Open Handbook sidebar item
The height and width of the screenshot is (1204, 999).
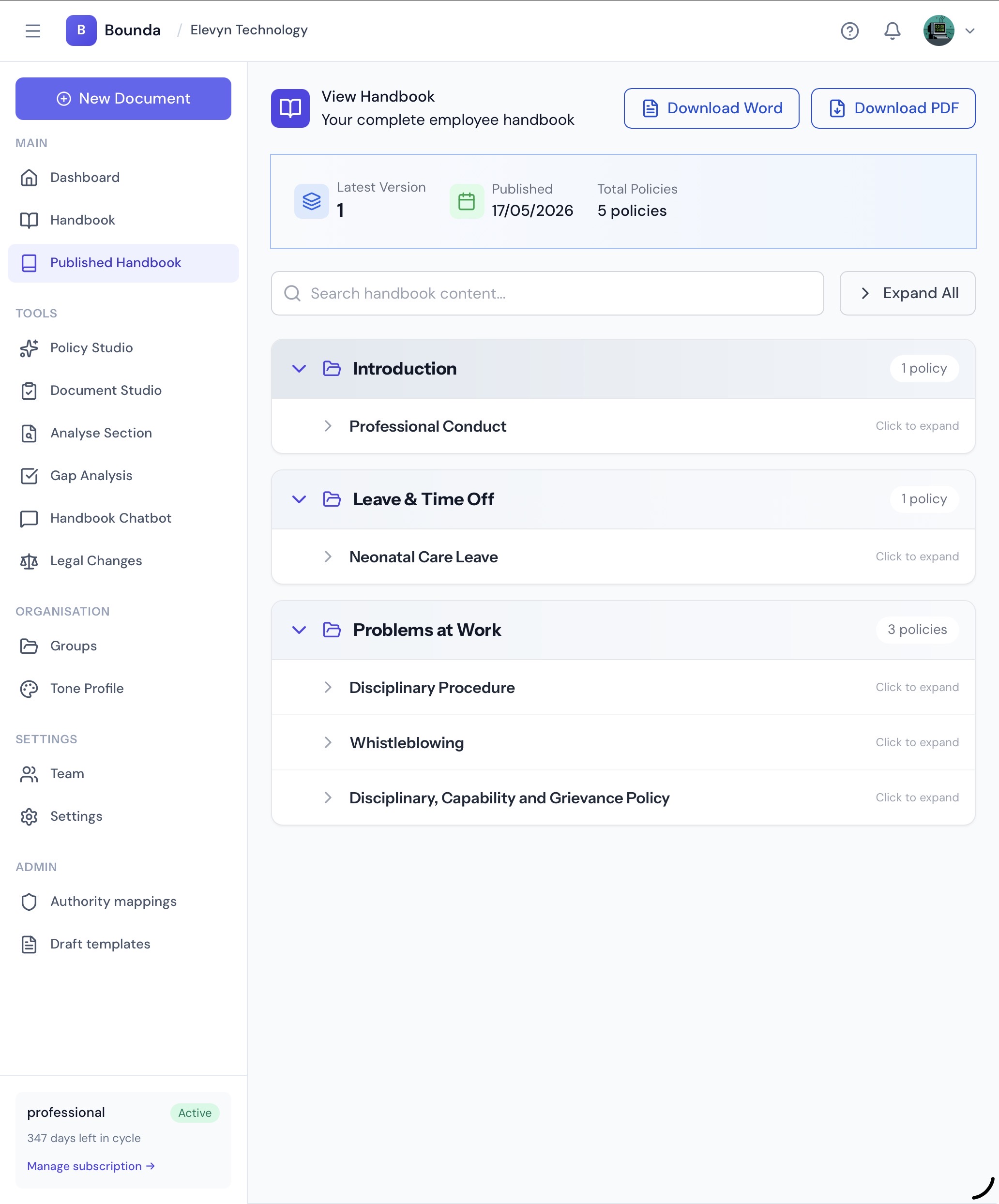tap(123, 220)
